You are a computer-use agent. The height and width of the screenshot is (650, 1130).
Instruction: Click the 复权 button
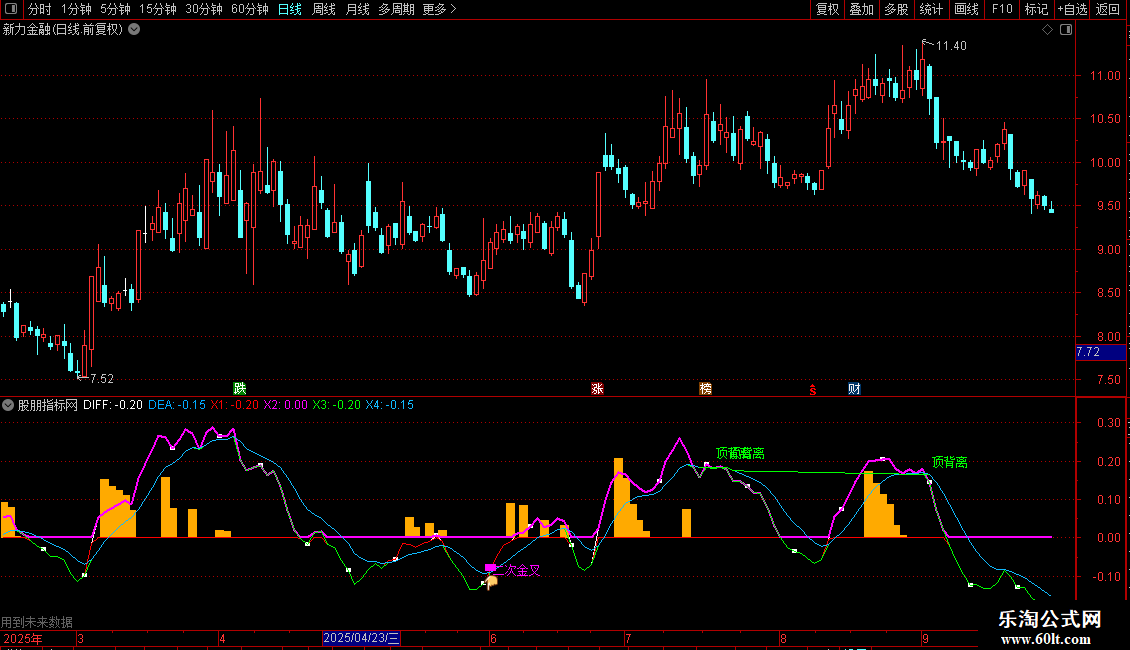click(827, 9)
